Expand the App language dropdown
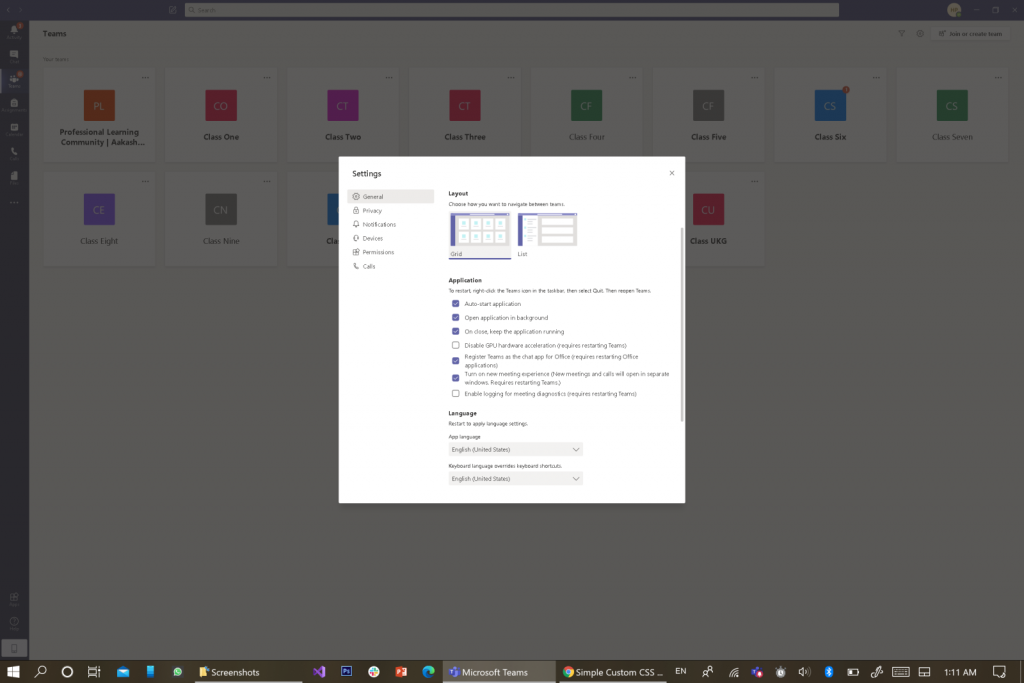The image size is (1024, 683). [515, 450]
